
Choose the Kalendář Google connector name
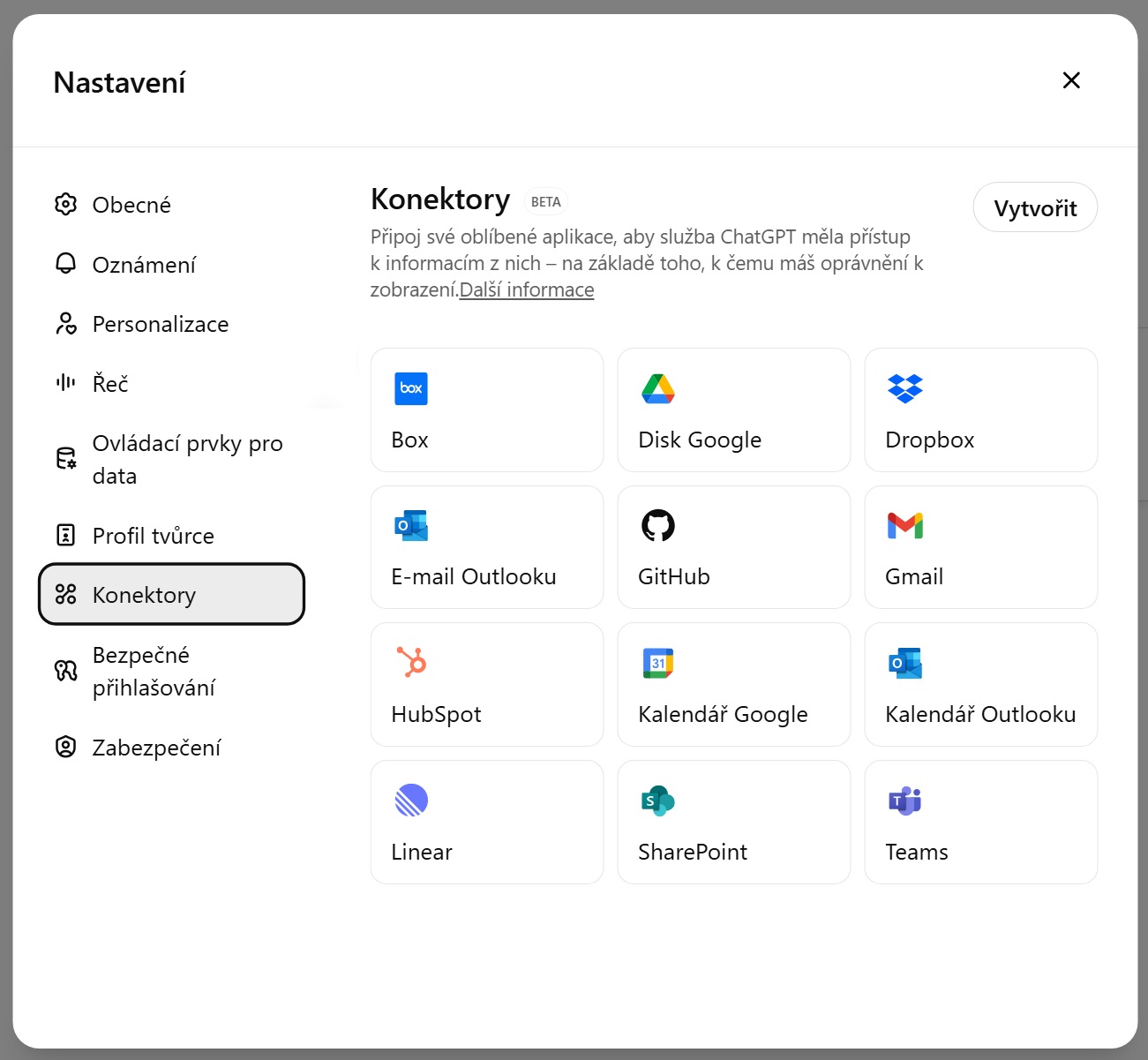coord(723,714)
